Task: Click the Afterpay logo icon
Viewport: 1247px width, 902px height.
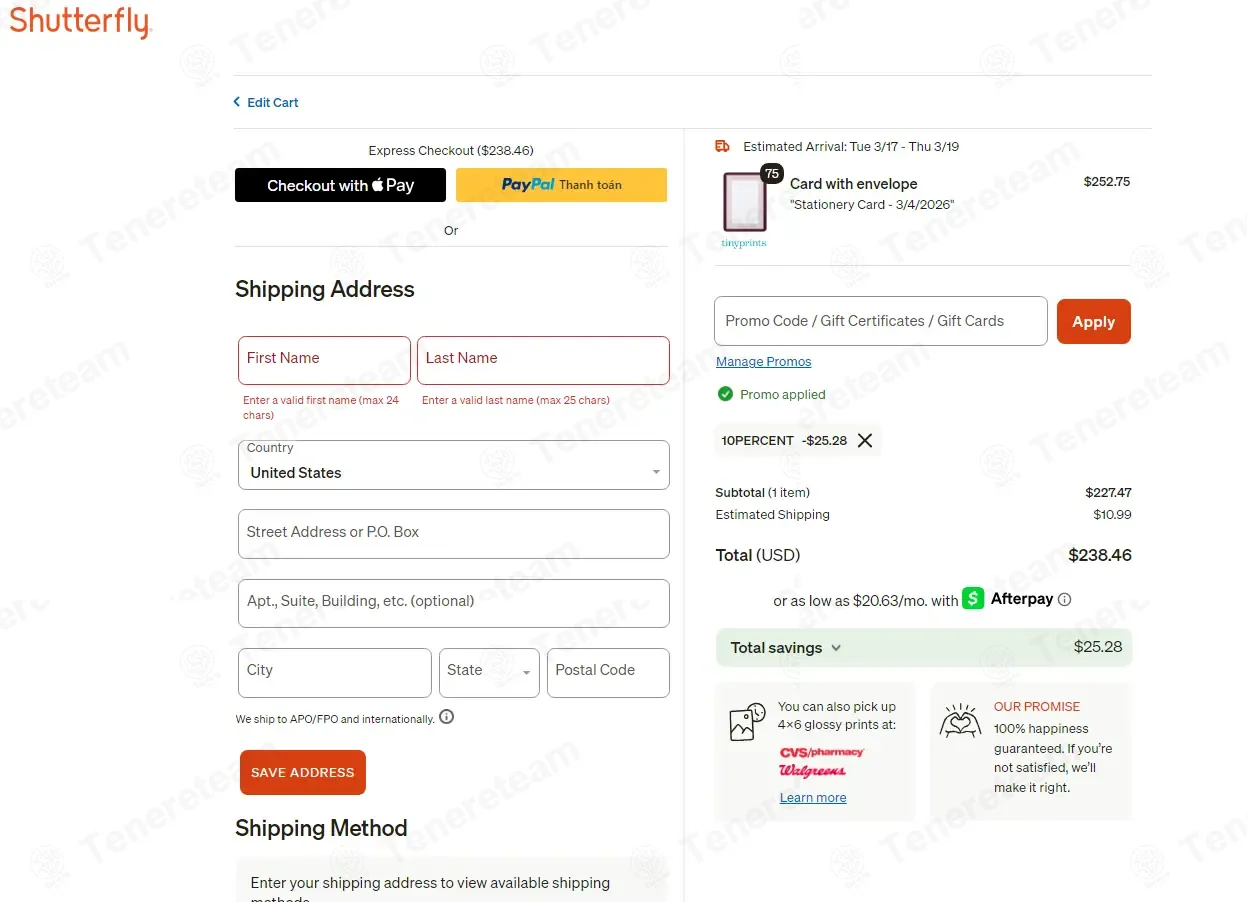Action: click(973, 598)
